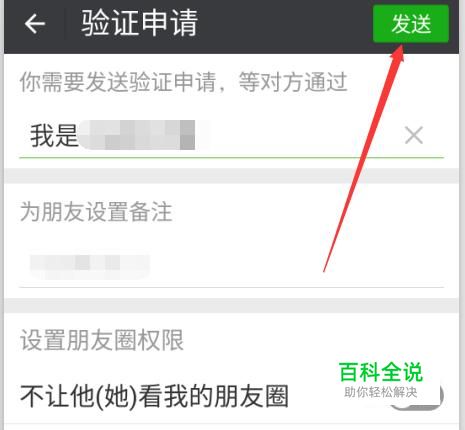This screenshot has height=430, width=465.
Task: Tap the 为朋友设置备注 section header
Action: point(96,212)
